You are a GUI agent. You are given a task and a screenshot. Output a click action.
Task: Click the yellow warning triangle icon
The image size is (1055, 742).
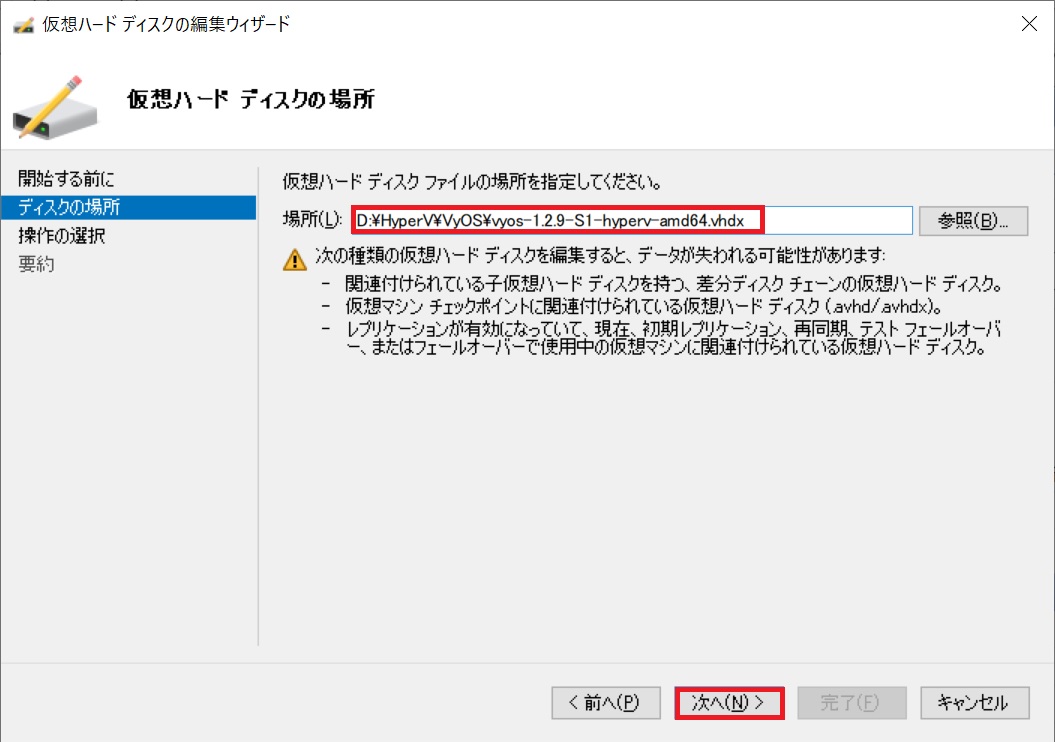(x=295, y=260)
